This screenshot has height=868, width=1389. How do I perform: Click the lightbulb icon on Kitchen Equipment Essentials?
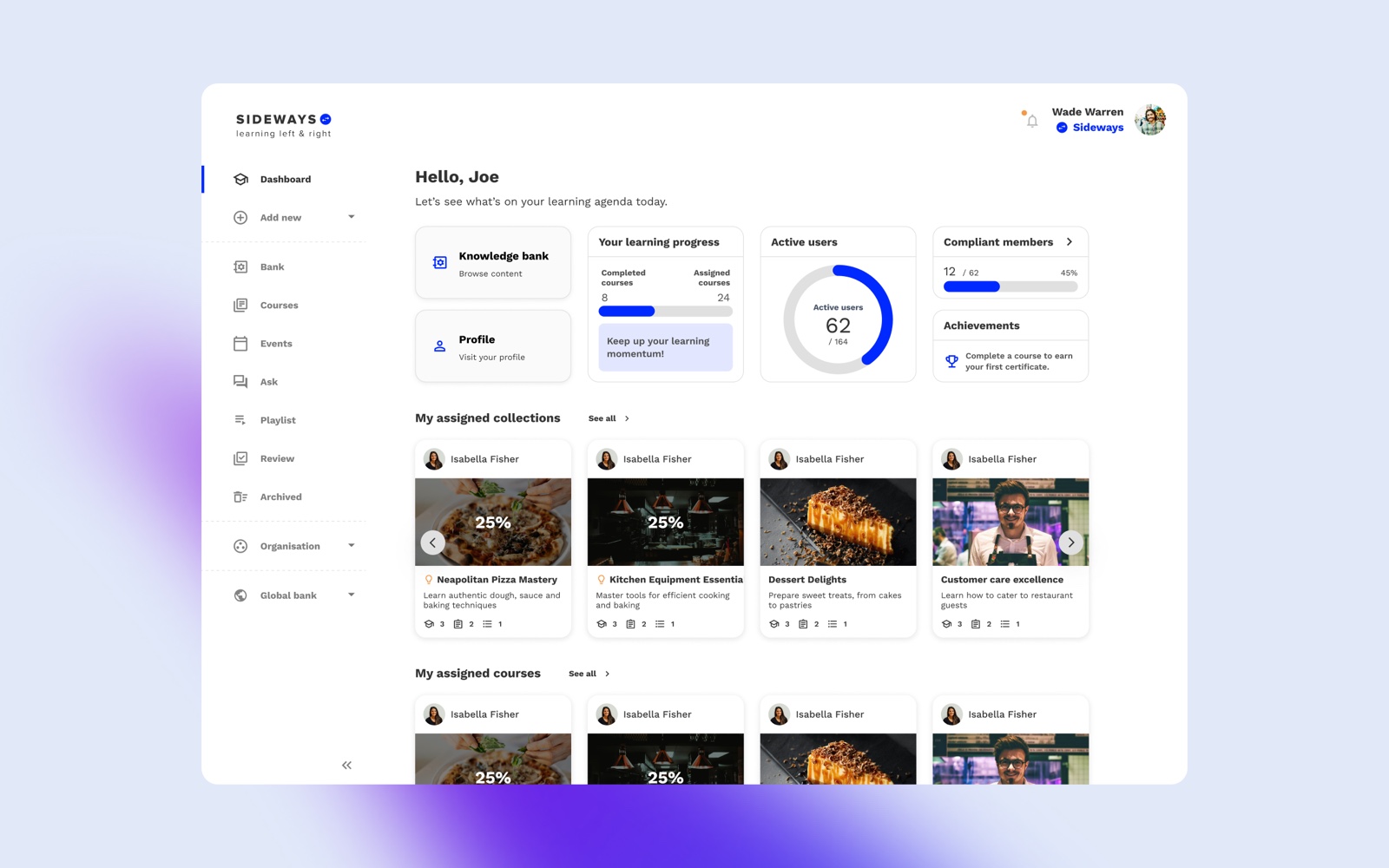tap(601, 580)
